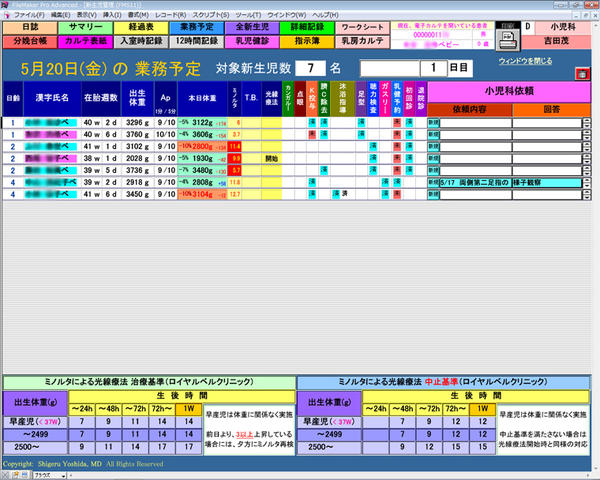
Task: Click the red icon below window-close link
Action: (x=582, y=75)
